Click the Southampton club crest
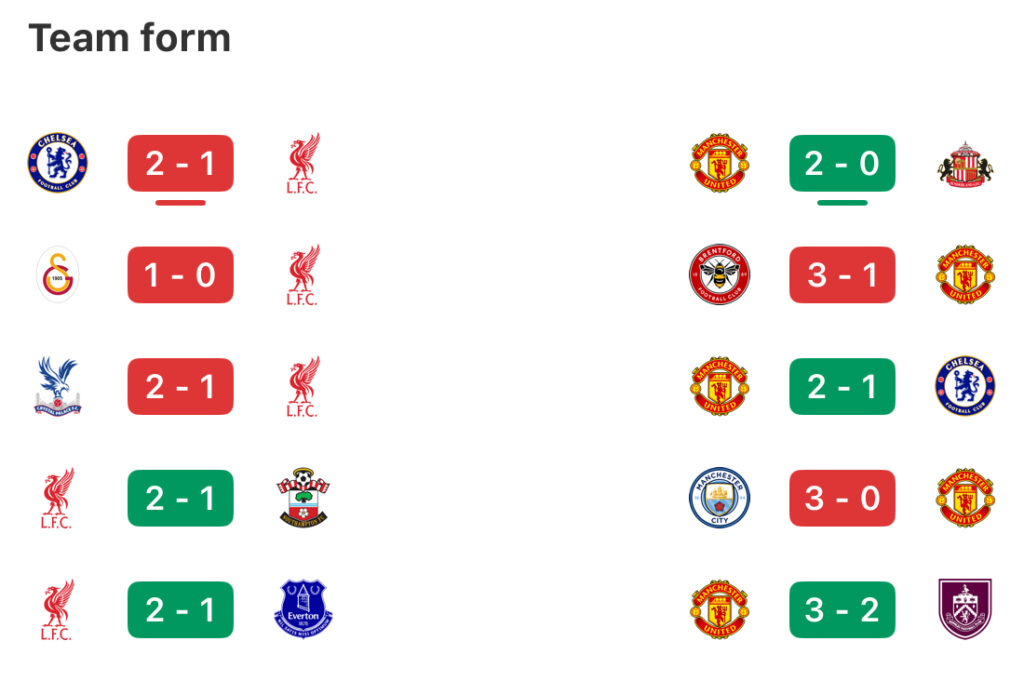This screenshot has height=681, width=1024. tap(303, 497)
